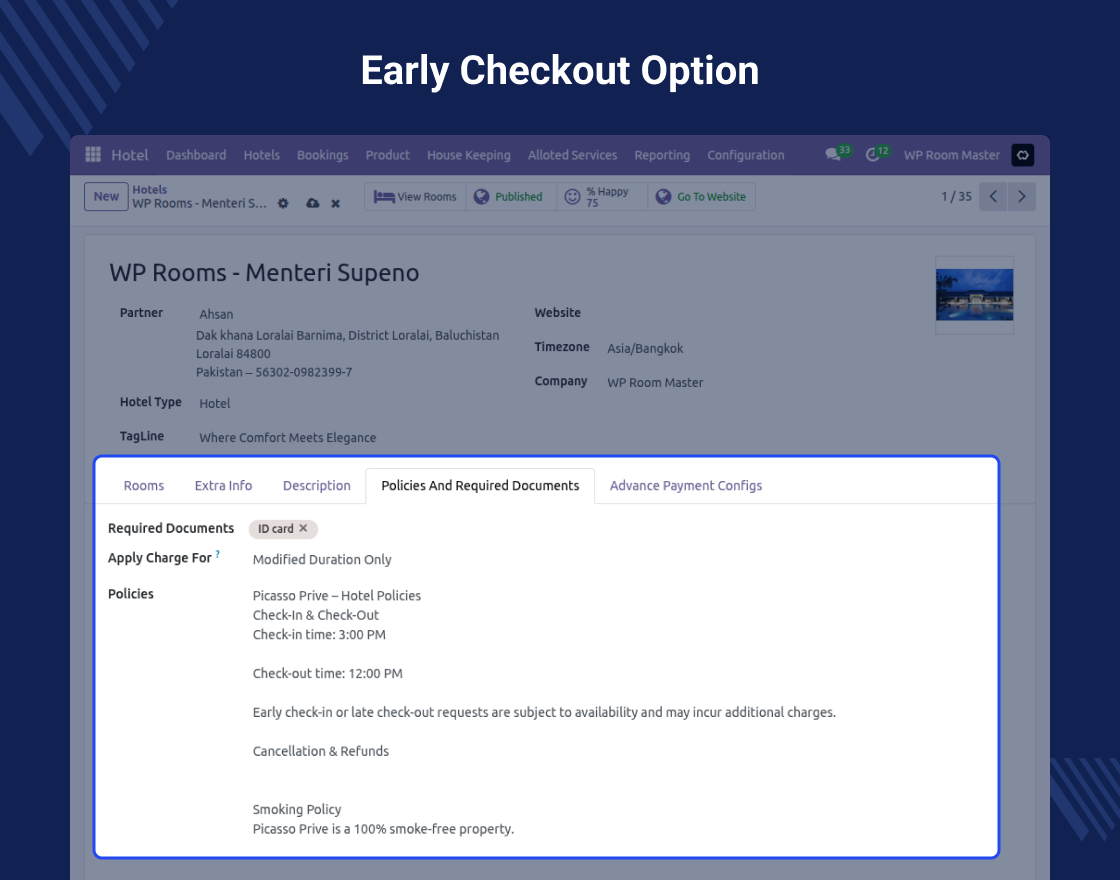Click the View Rooms button
The width and height of the screenshot is (1120, 880).
click(415, 197)
